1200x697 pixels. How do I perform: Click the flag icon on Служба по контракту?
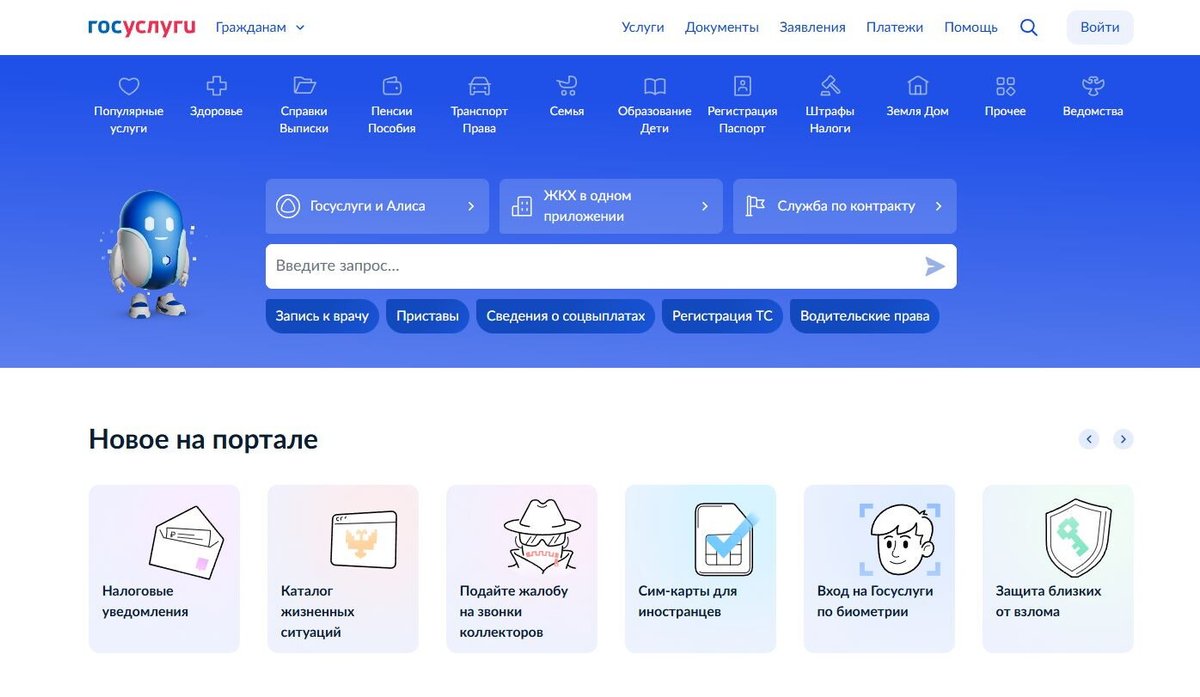click(x=755, y=206)
